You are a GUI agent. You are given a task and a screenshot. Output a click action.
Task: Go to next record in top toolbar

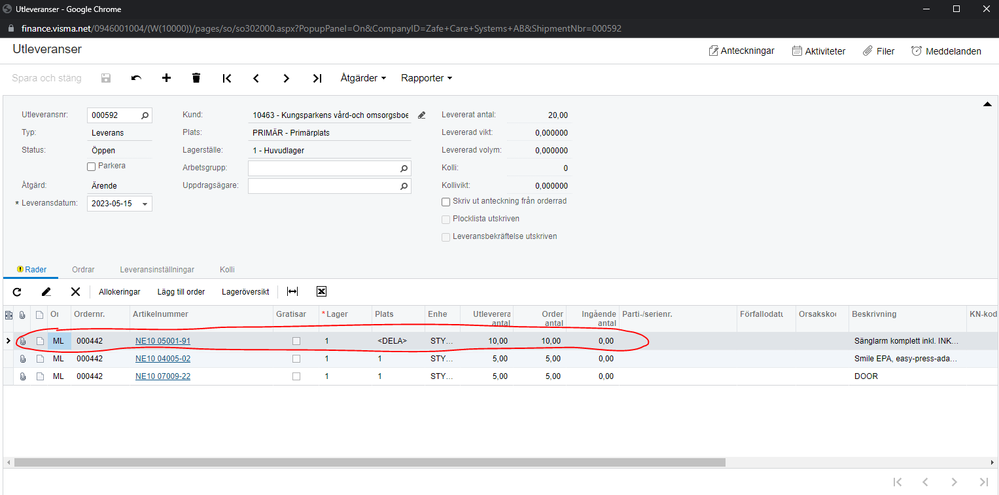(x=287, y=78)
